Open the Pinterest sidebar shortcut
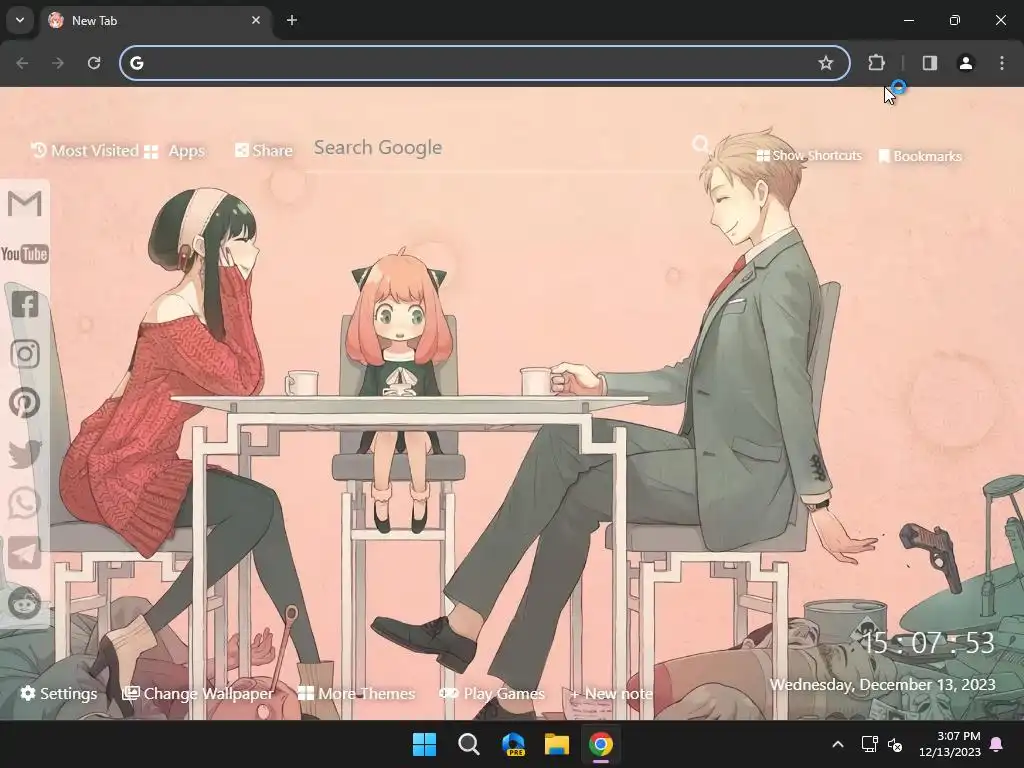The width and height of the screenshot is (1024, 768). pyautogui.click(x=25, y=403)
